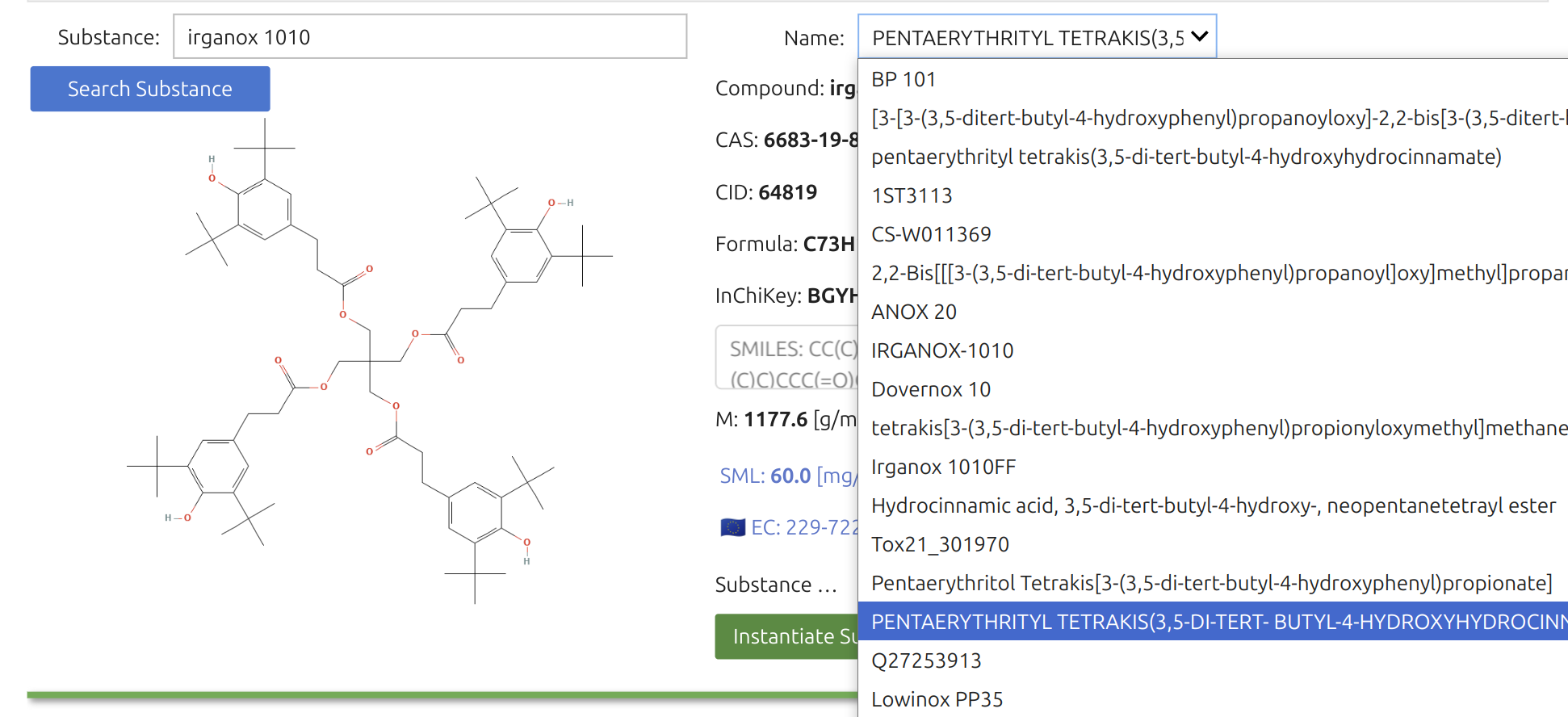Click the SML 60.0 value link
This screenshot has width=1568, height=717.
tap(788, 476)
